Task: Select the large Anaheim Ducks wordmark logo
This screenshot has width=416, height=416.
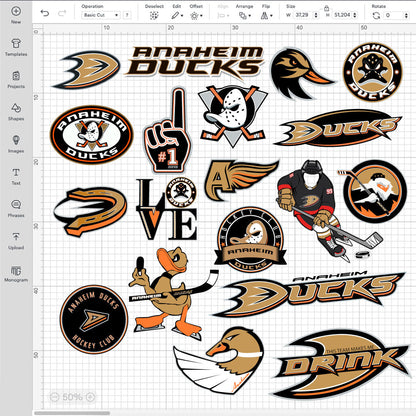Action: pos(310,293)
